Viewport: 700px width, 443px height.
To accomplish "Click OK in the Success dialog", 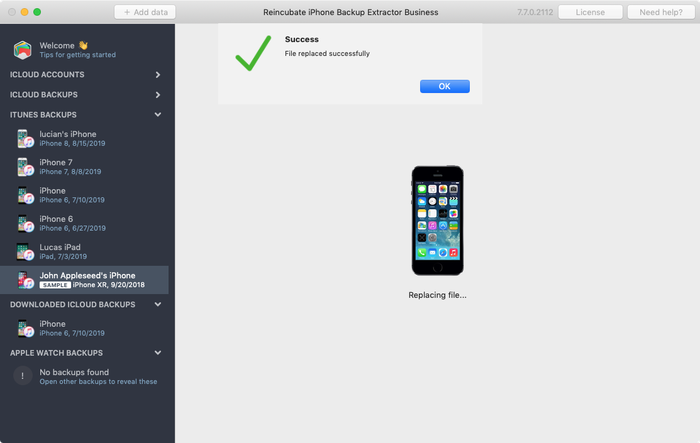I will pyautogui.click(x=445, y=86).
